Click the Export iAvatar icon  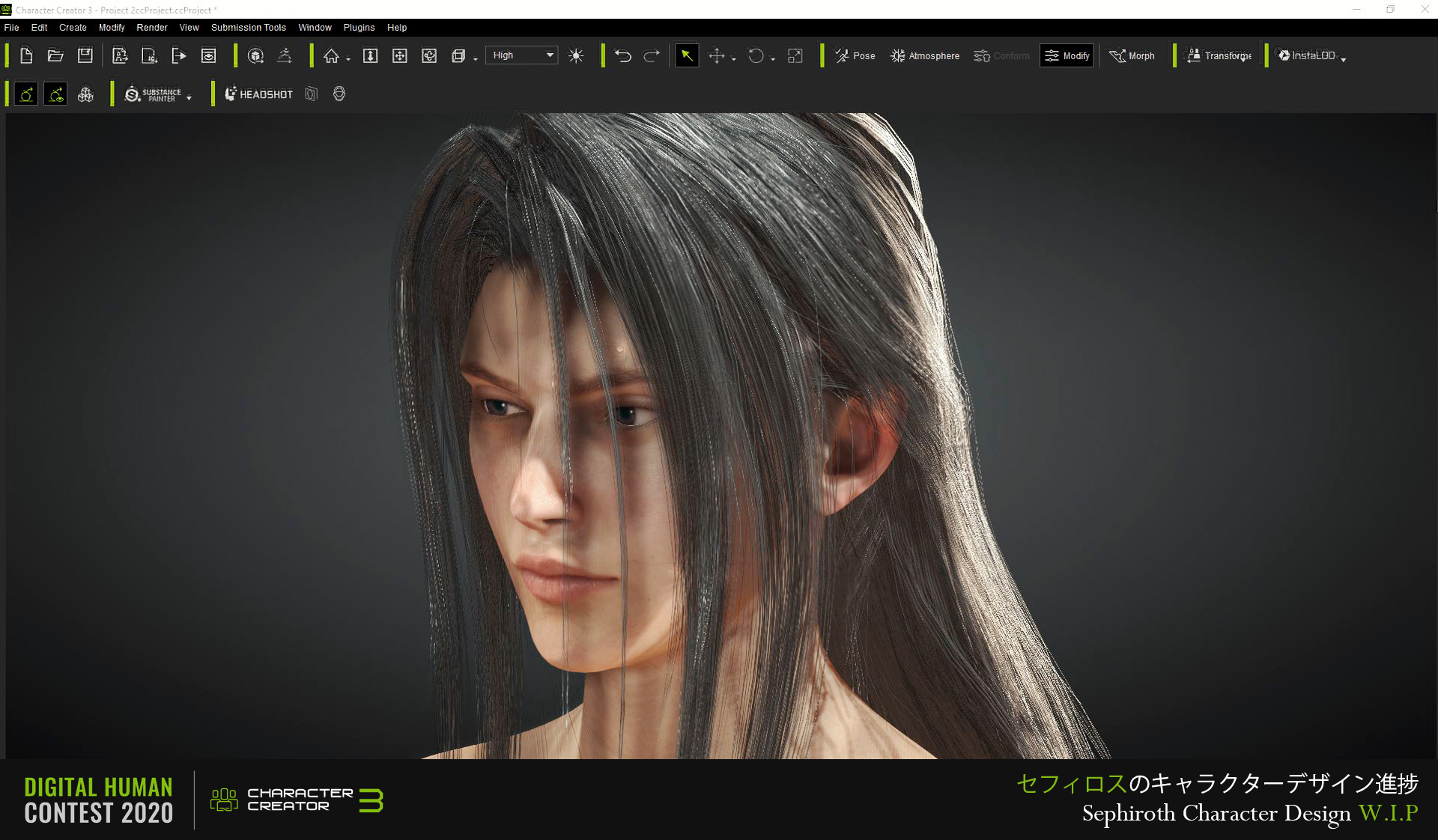(x=150, y=55)
